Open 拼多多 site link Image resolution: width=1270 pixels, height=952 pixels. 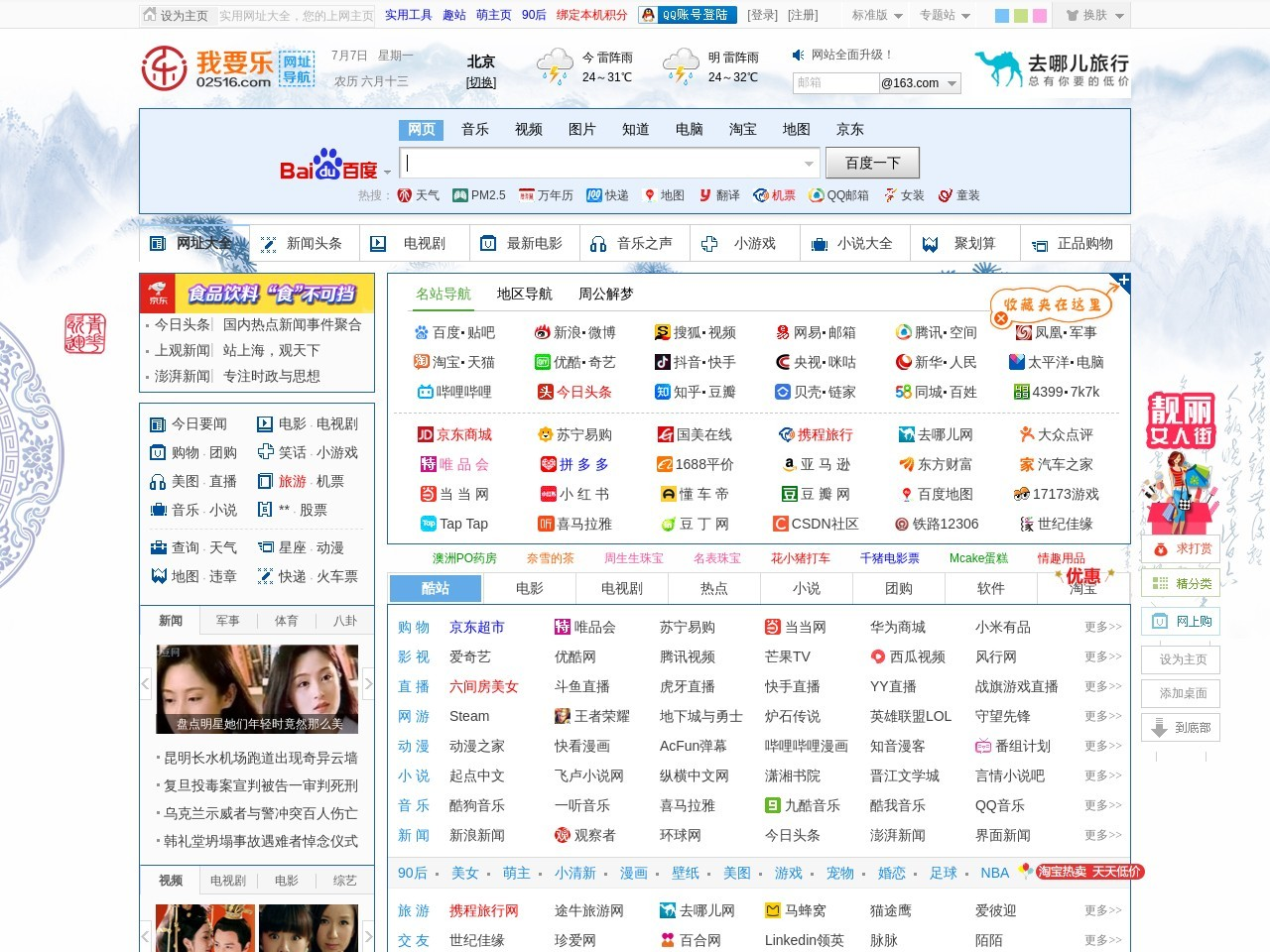pos(575,464)
